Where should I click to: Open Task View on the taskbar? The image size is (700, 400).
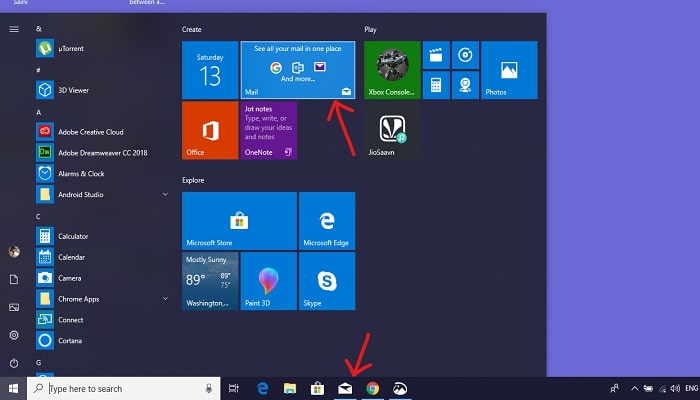point(233,388)
